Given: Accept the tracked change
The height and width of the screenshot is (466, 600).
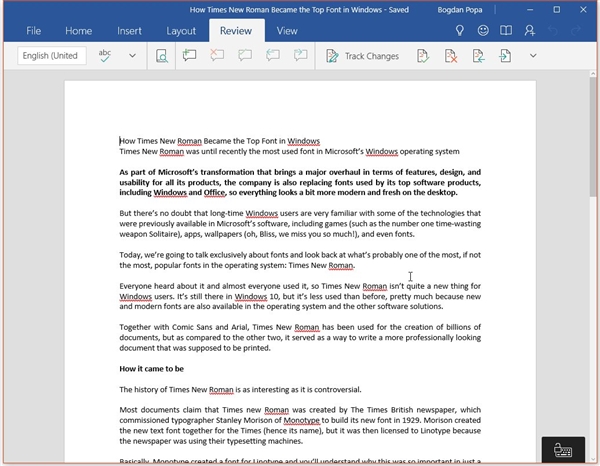Looking at the screenshot, I should (x=423, y=56).
